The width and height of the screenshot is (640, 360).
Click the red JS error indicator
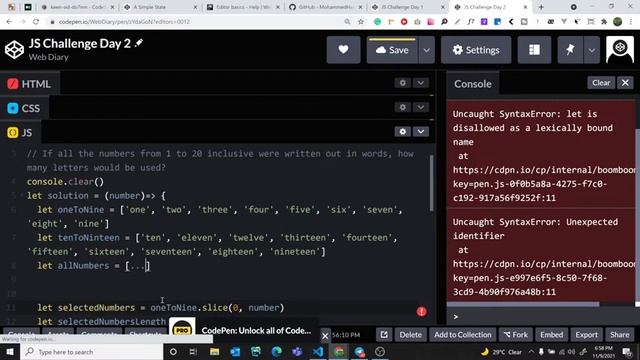click(x=422, y=312)
